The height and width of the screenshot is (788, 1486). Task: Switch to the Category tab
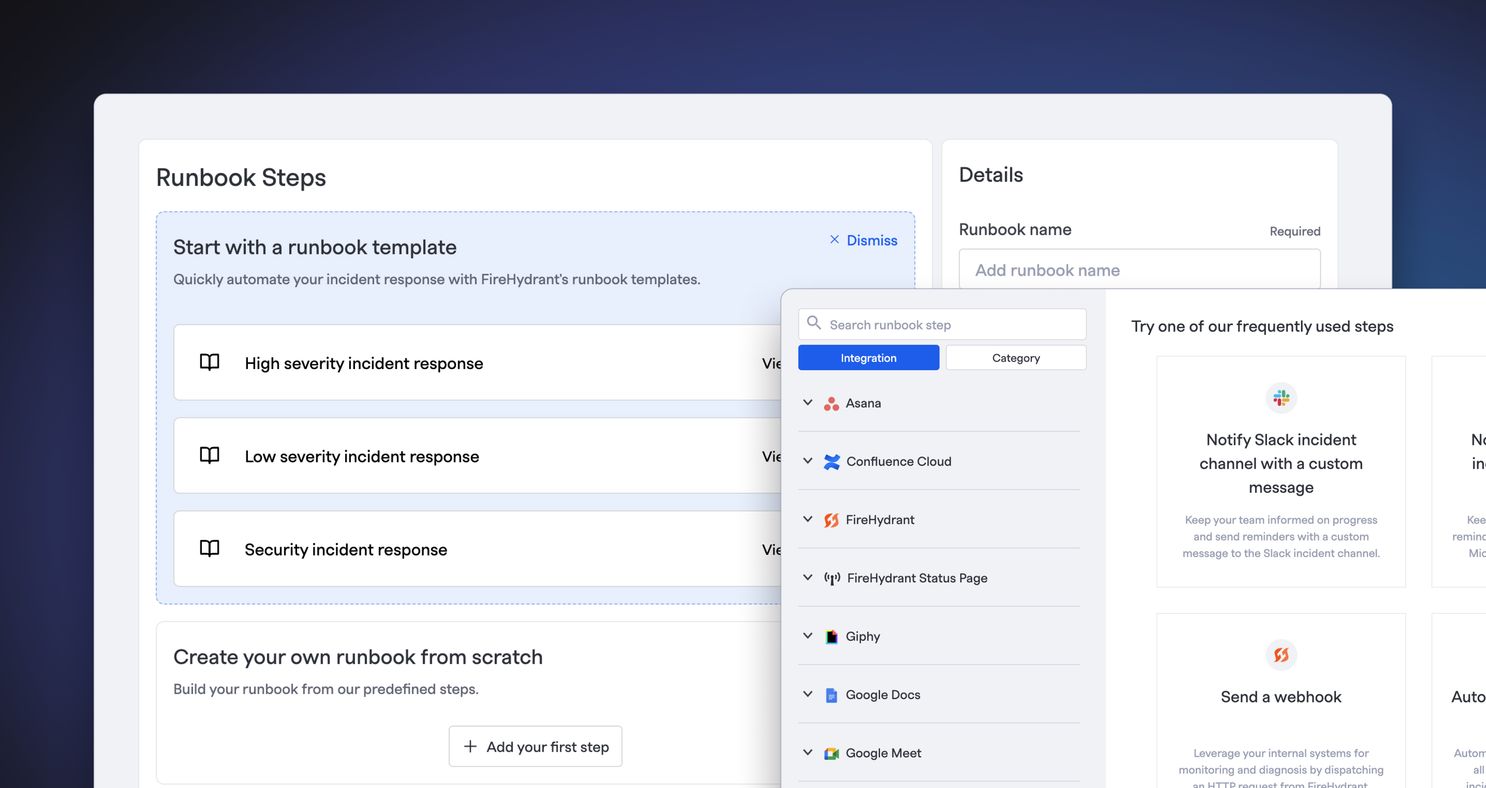click(x=1016, y=358)
